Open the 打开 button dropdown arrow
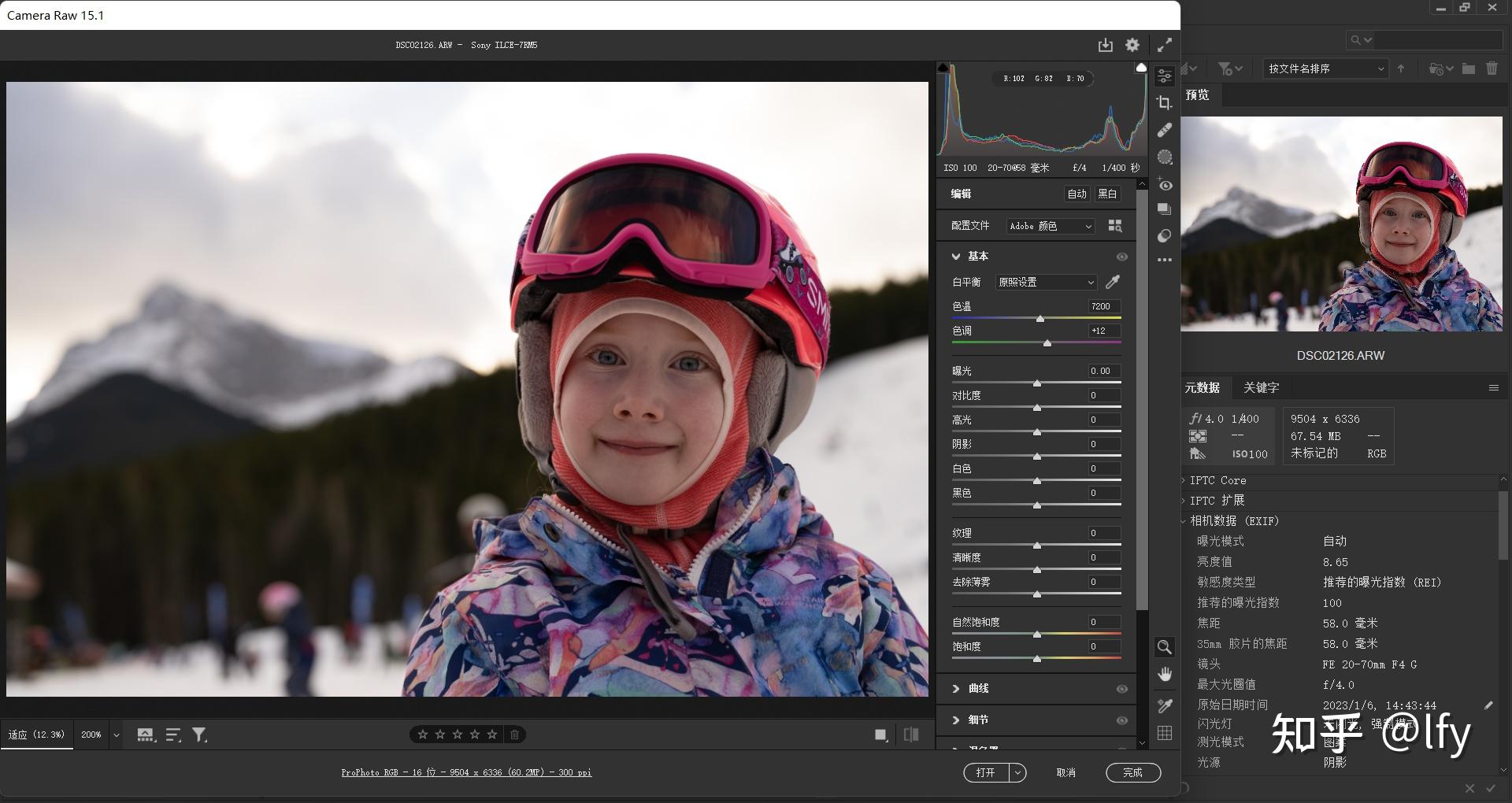This screenshot has width=1512, height=803. (x=1017, y=773)
